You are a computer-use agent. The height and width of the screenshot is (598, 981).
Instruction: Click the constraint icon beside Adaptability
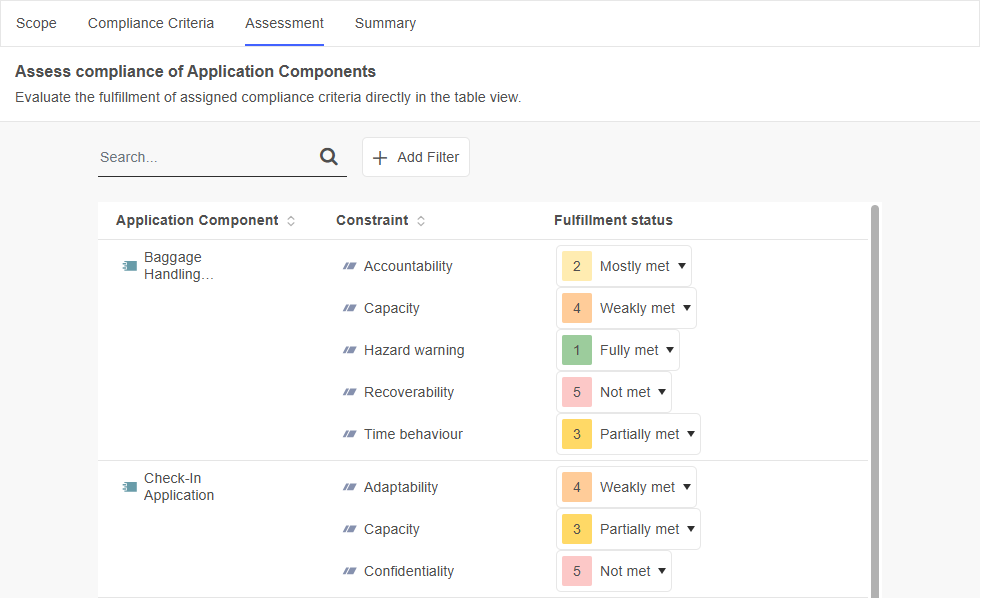pyautogui.click(x=349, y=487)
